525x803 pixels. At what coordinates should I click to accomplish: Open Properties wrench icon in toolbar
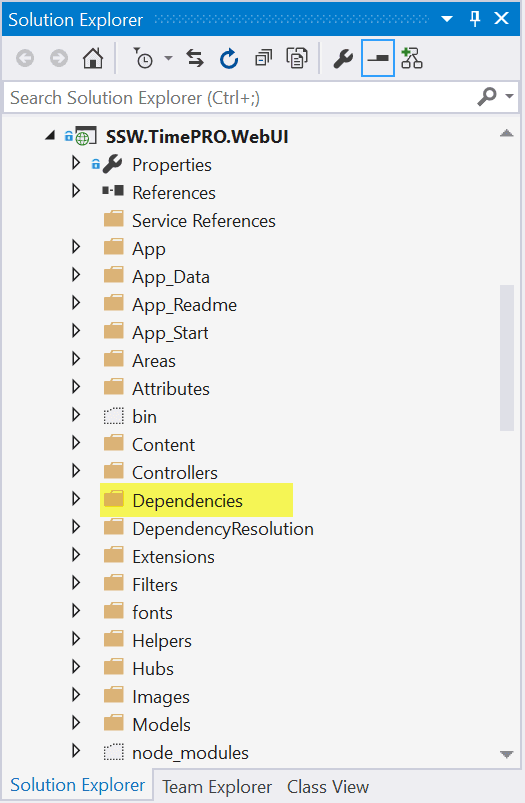coord(343,58)
